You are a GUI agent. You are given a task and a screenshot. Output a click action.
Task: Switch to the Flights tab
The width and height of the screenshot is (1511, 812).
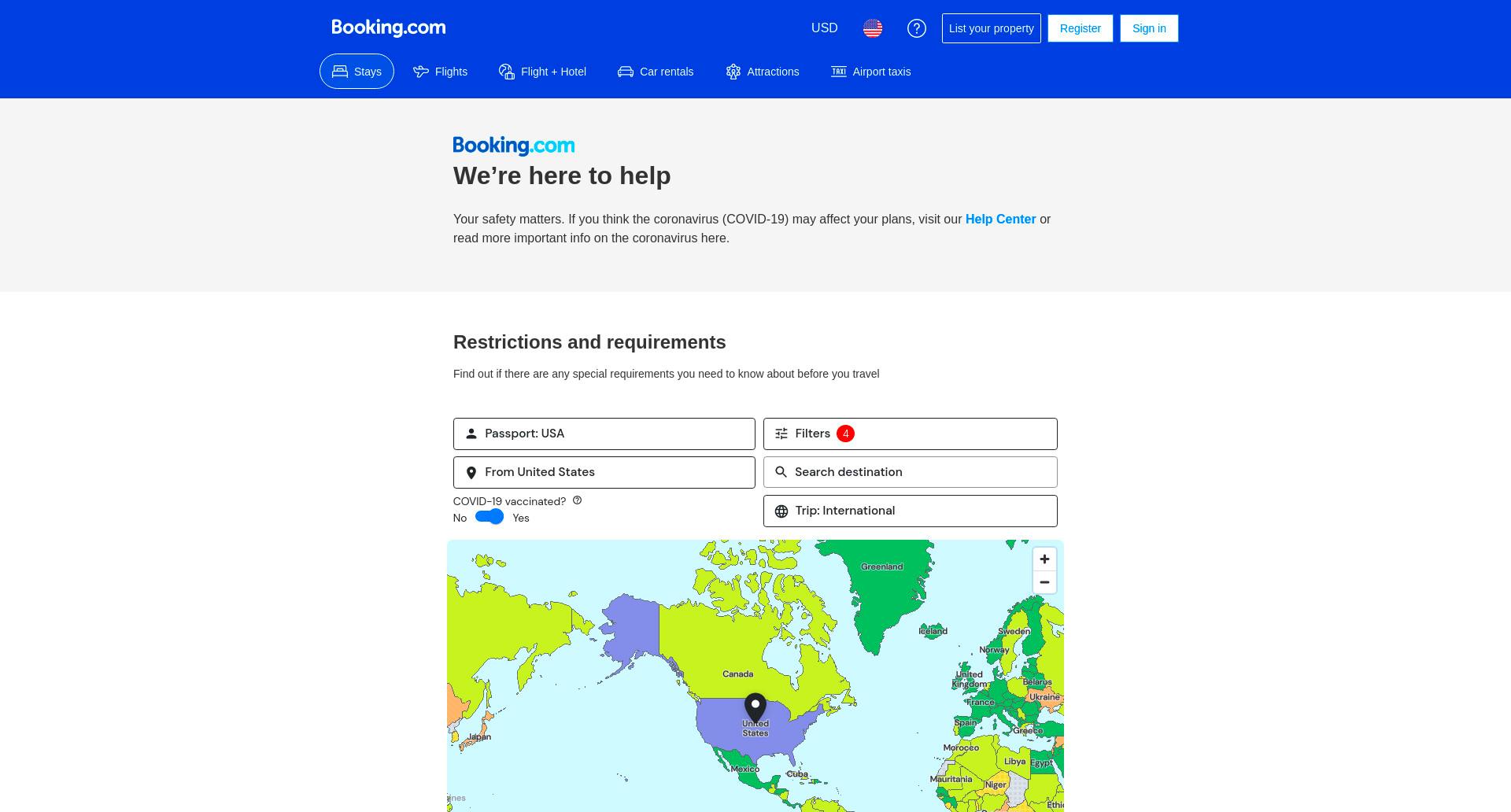tap(441, 72)
